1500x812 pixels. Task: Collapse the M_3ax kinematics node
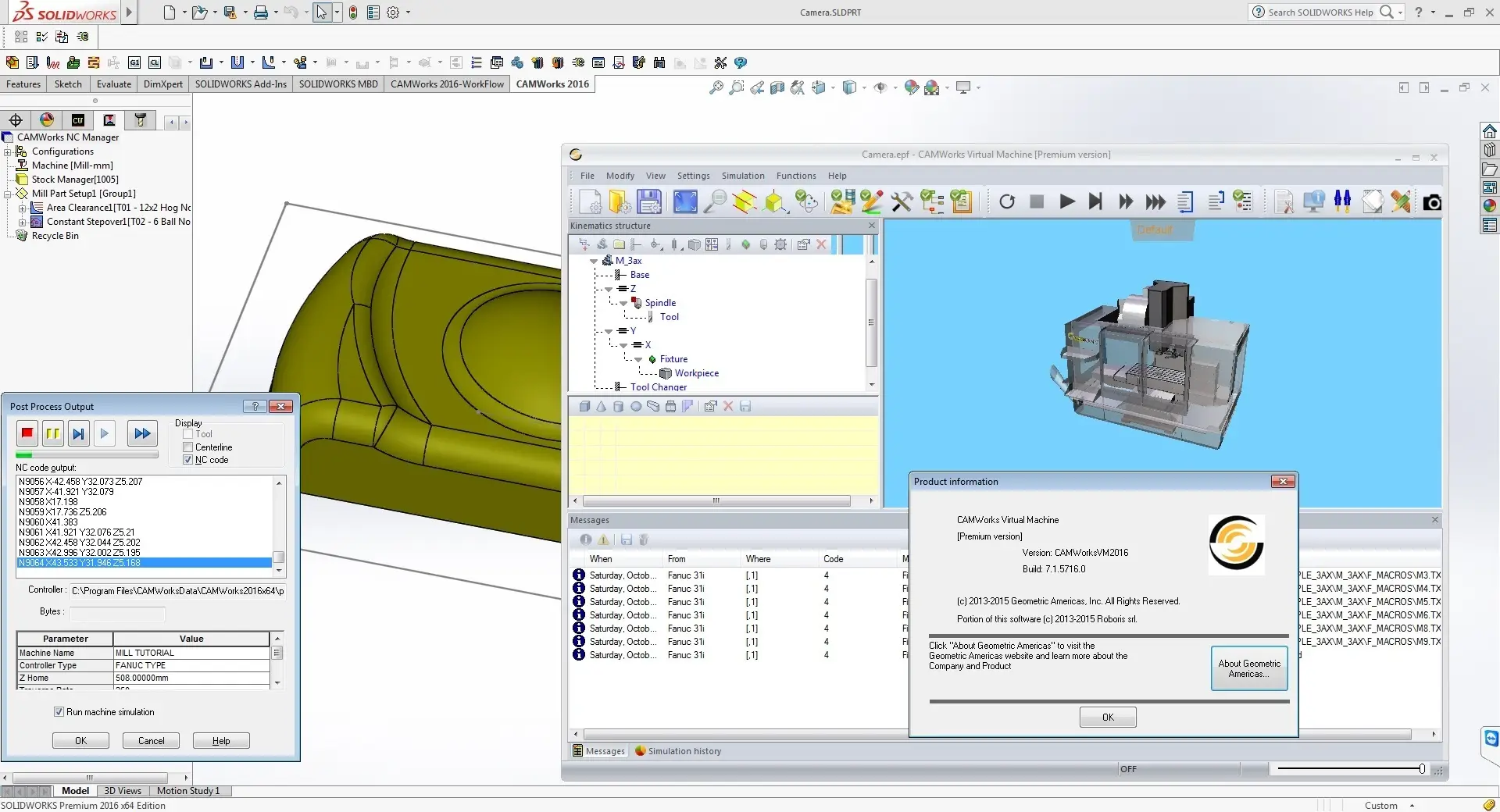point(594,261)
